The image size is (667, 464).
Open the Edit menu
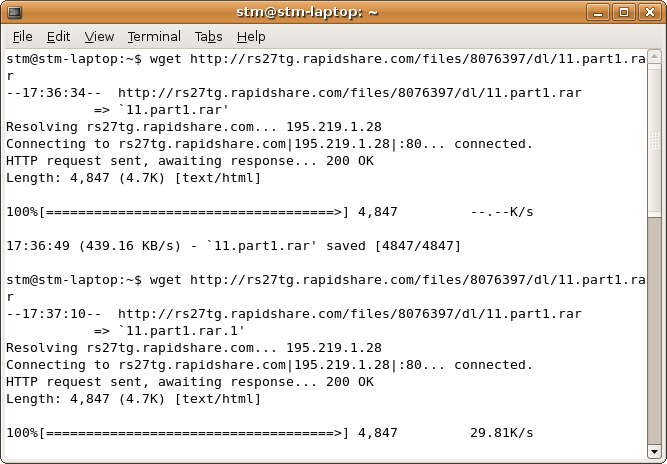[58, 37]
